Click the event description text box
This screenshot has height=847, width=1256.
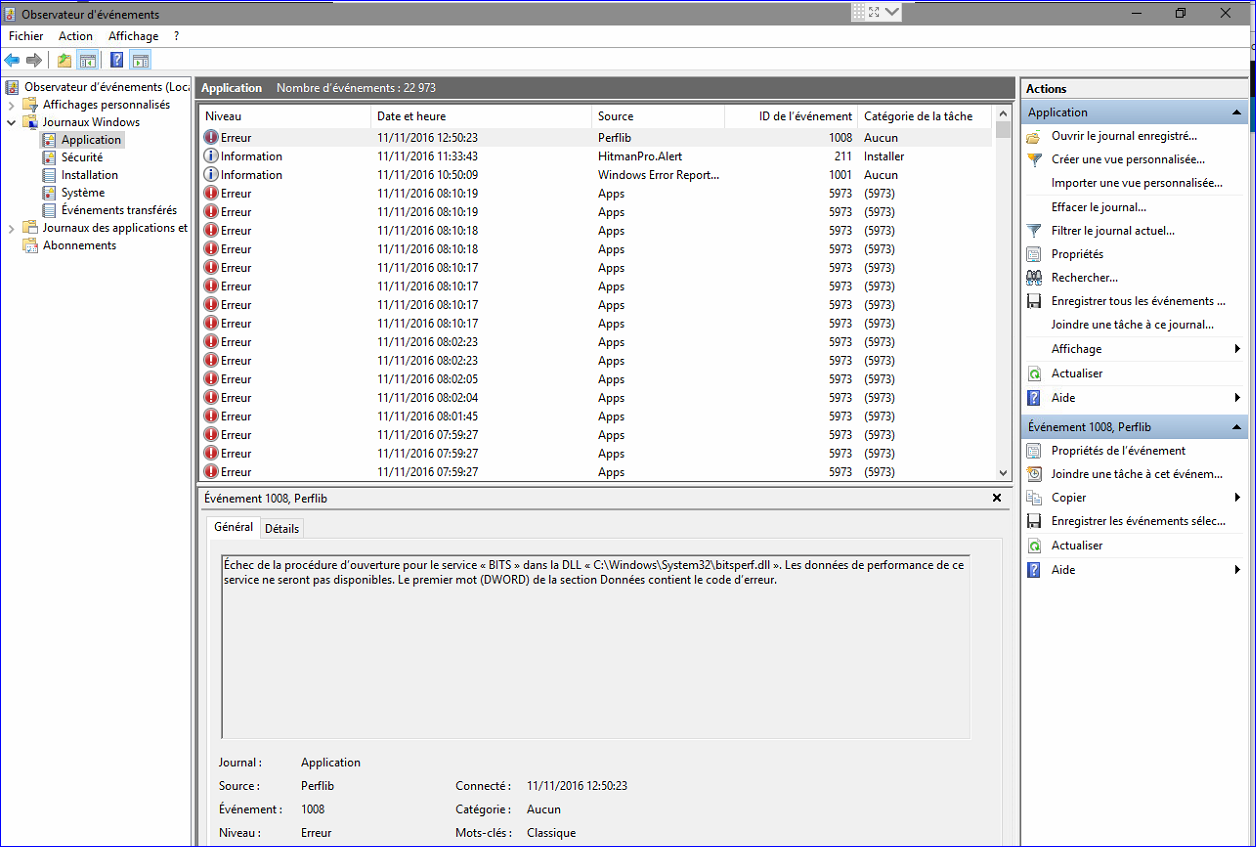tap(596, 646)
